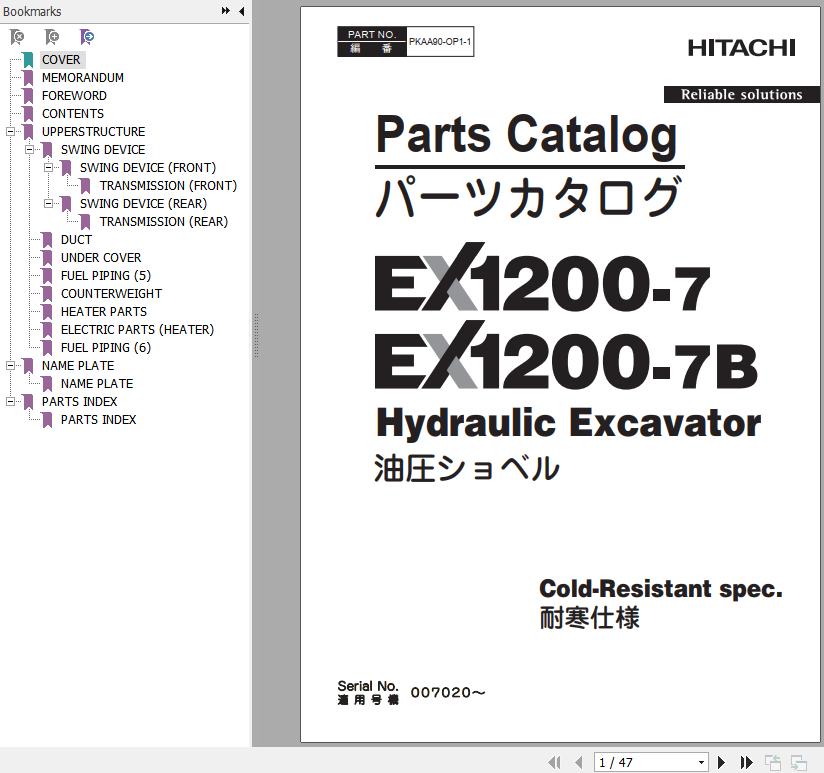Click the Hydraulic Excavator title text
The width and height of the screenshot is (824, 773).
pos(569,423)
